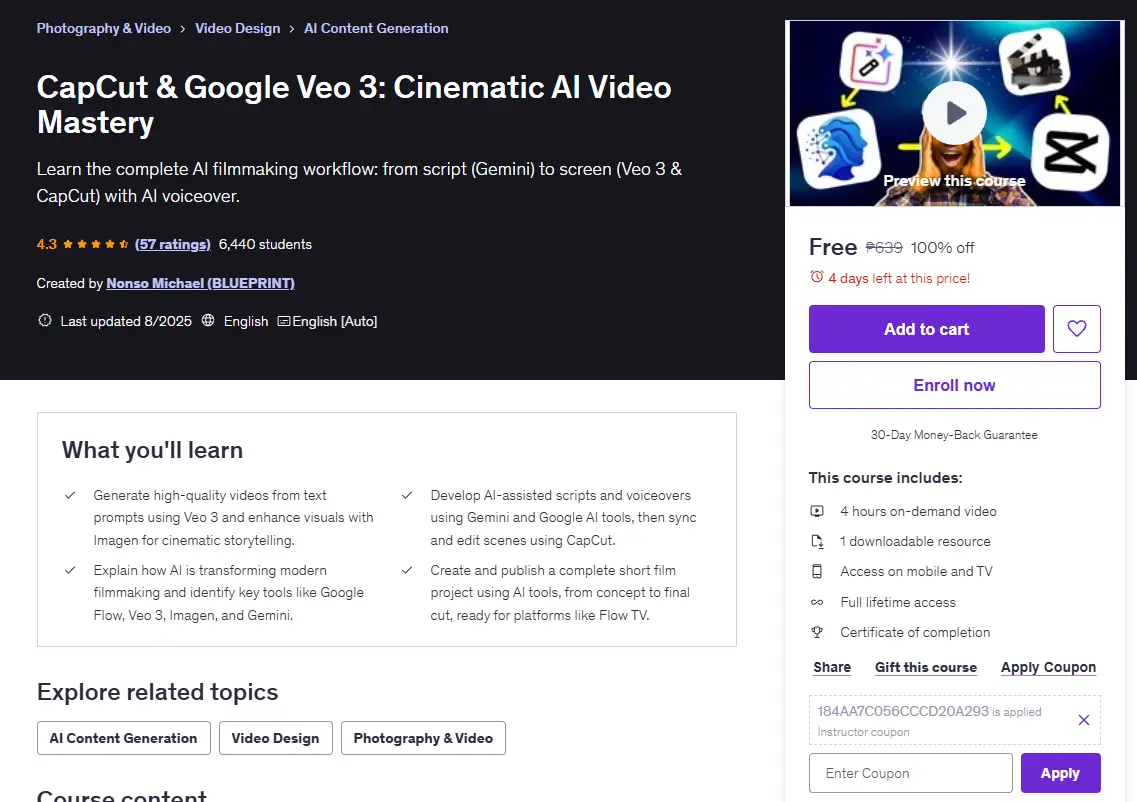Select the Video Design topic chip

[x=276, y=738]
